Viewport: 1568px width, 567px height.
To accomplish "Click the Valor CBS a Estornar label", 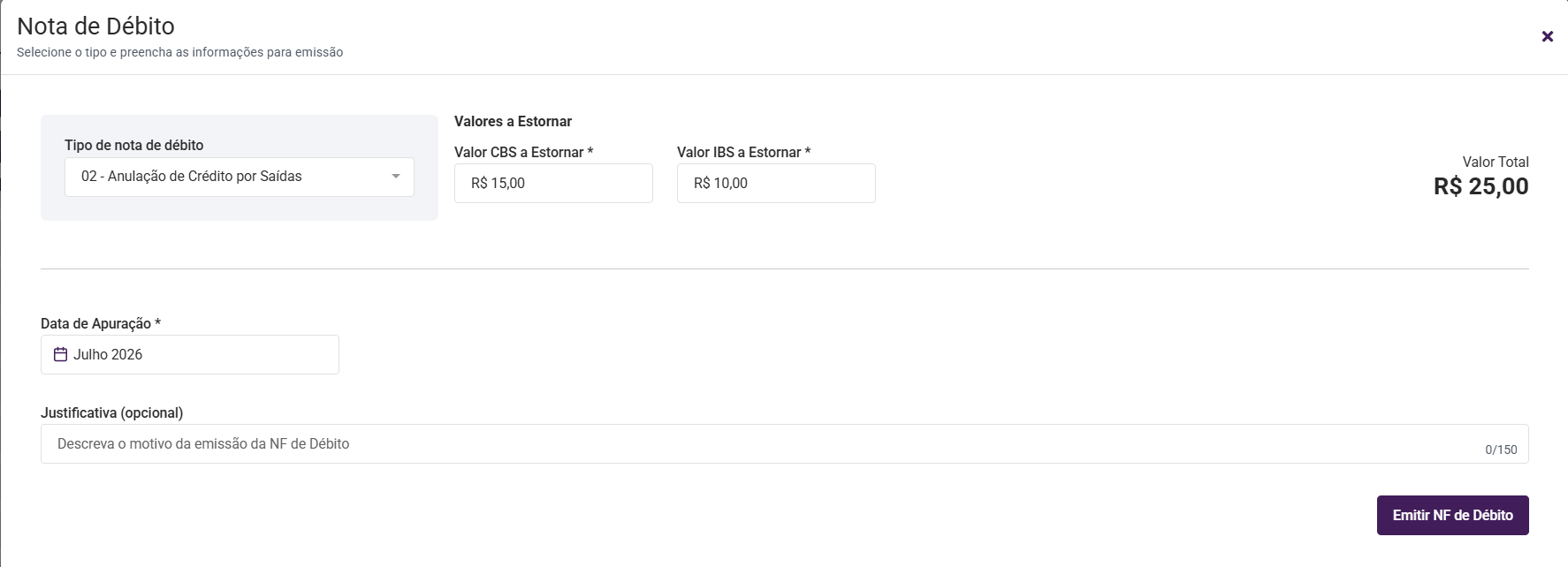I will pyautogui.click(x=523, y=152).
